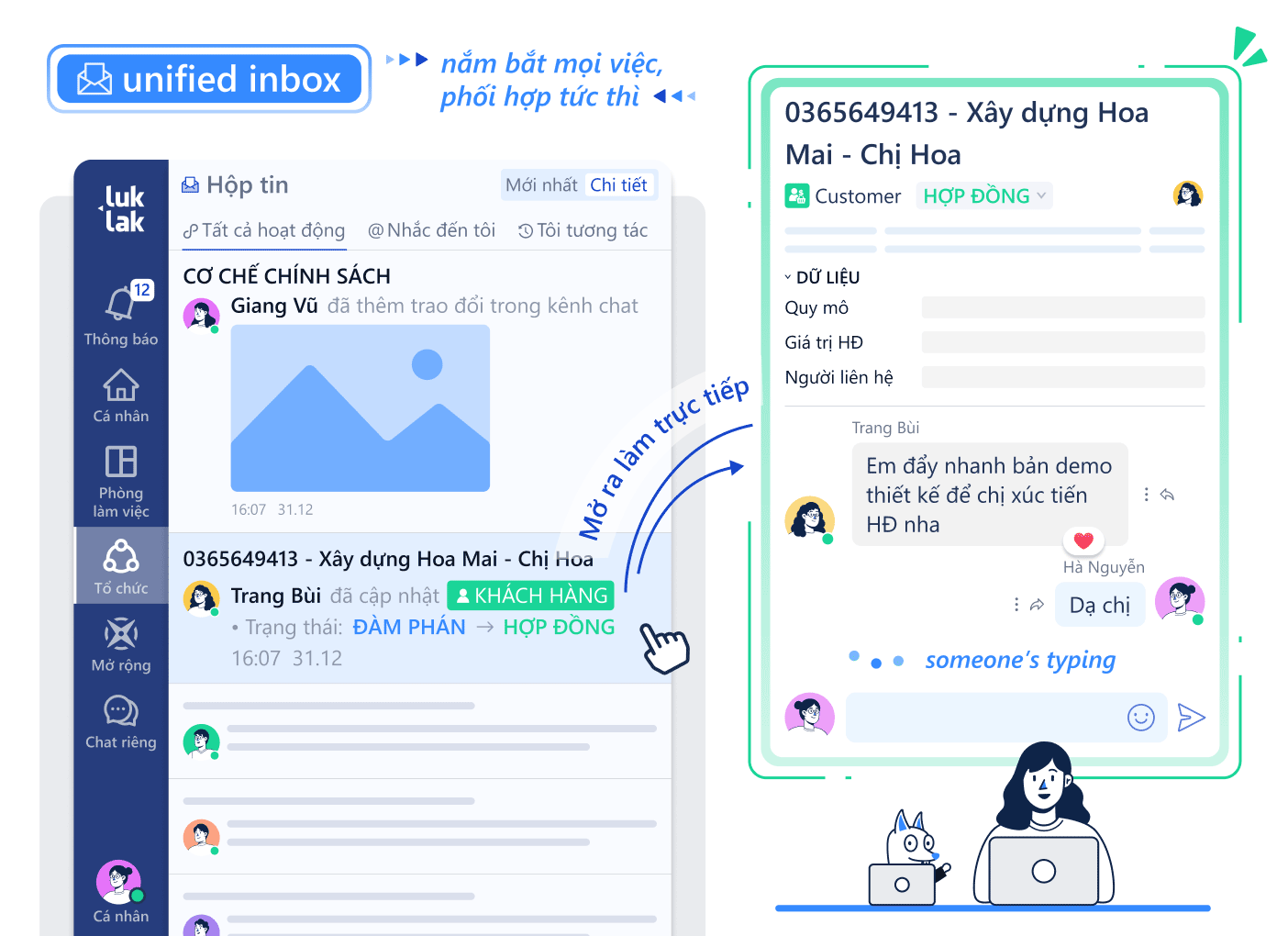1288x936 pixels.
Task: Click the Giá trị HĐ value field
Action: (x=1063, y=342)
